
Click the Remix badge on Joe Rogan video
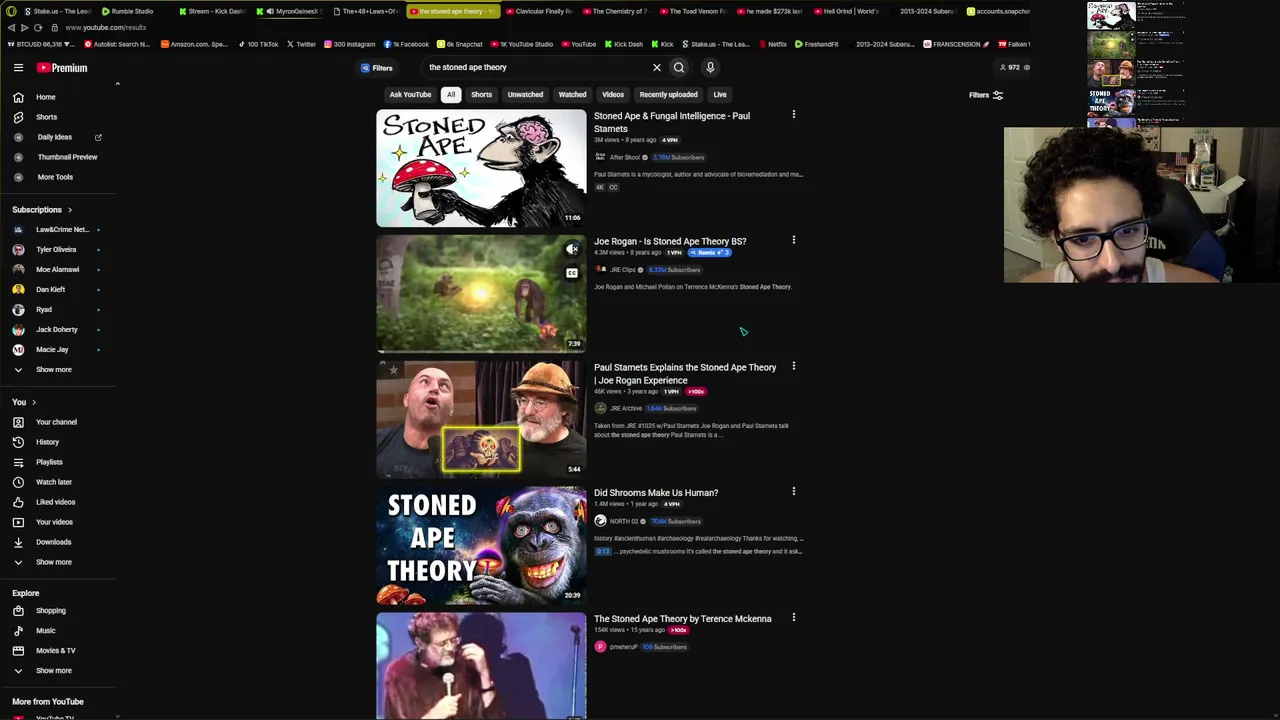709,253
